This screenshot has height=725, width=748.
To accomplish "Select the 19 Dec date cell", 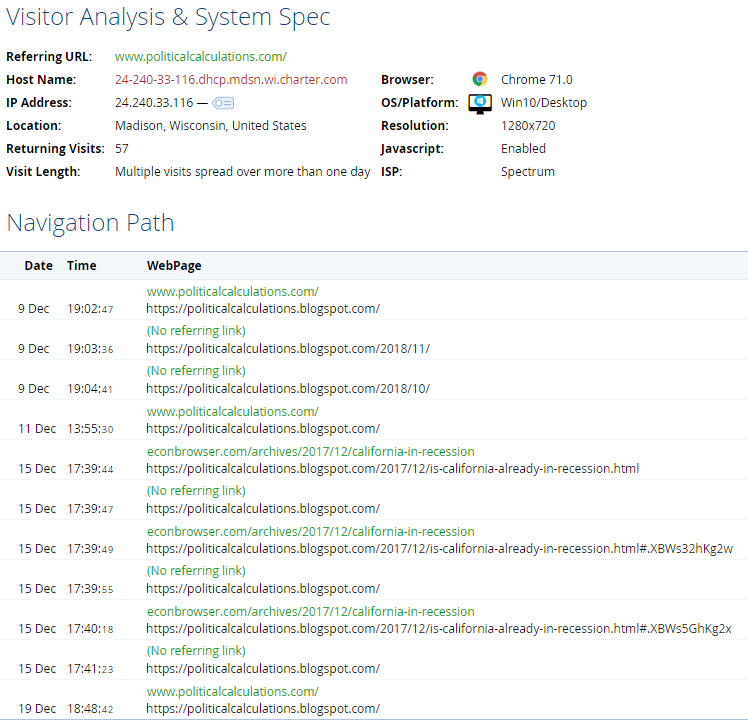I will pyautogui.click(x=37, y=709).
